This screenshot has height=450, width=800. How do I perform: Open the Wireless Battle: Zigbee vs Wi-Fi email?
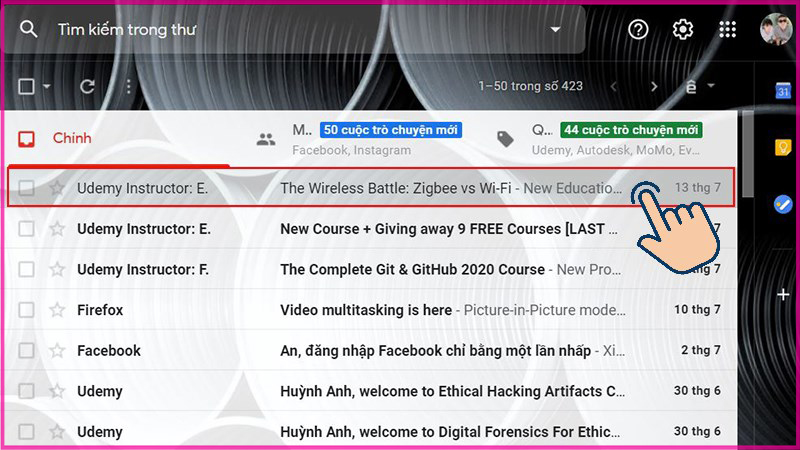pyautogui.click(x=371, y=187)
